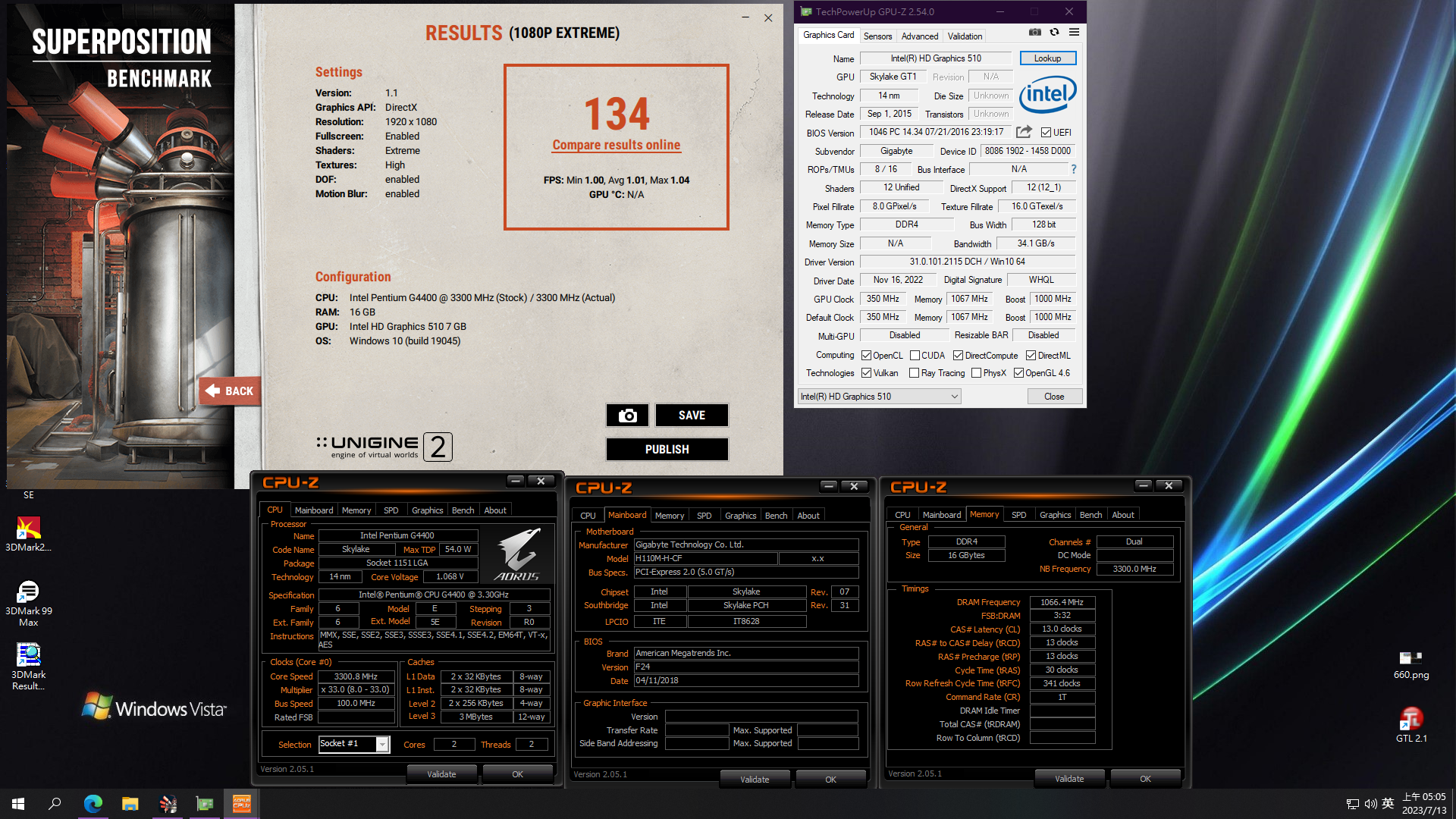Image resolution: width=1456 pixels, height=819 pixels.
Task: Open taskbar Search
Action: (55, 804)
